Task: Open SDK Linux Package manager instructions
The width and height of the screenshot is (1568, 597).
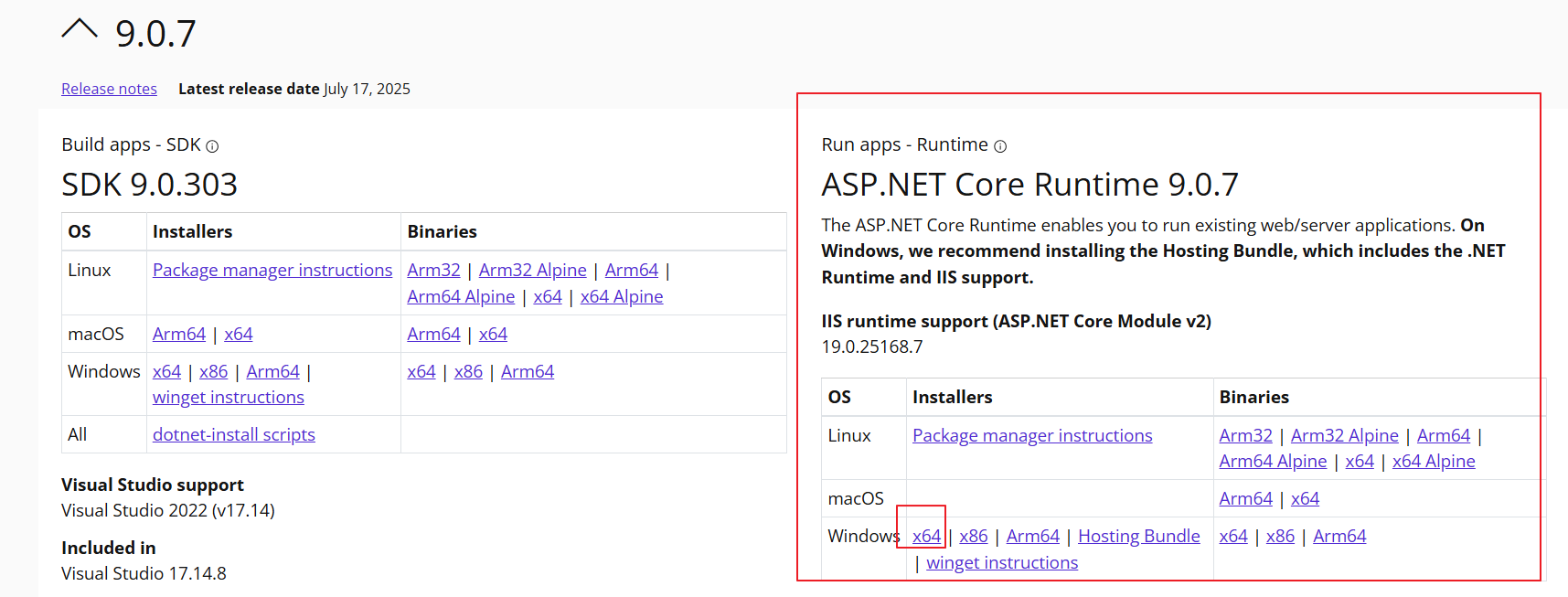Action: click(272, 270)
